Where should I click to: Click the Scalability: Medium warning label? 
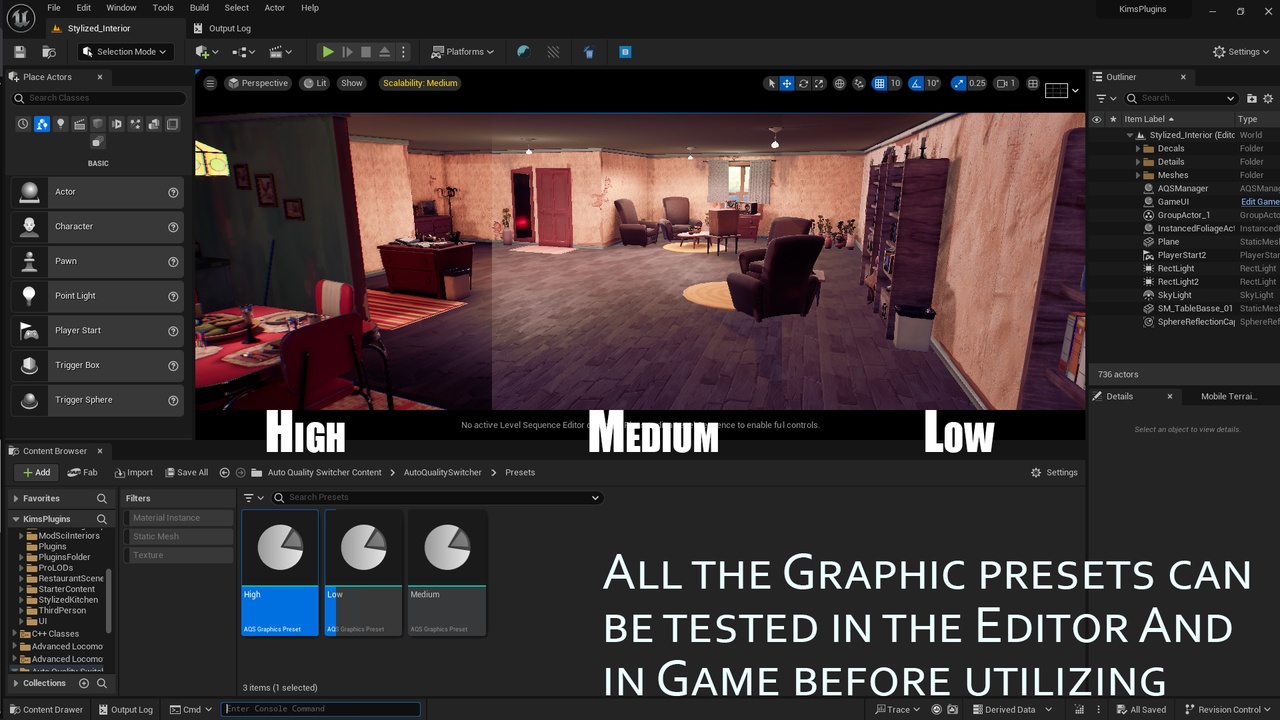(x=420, y=83)
